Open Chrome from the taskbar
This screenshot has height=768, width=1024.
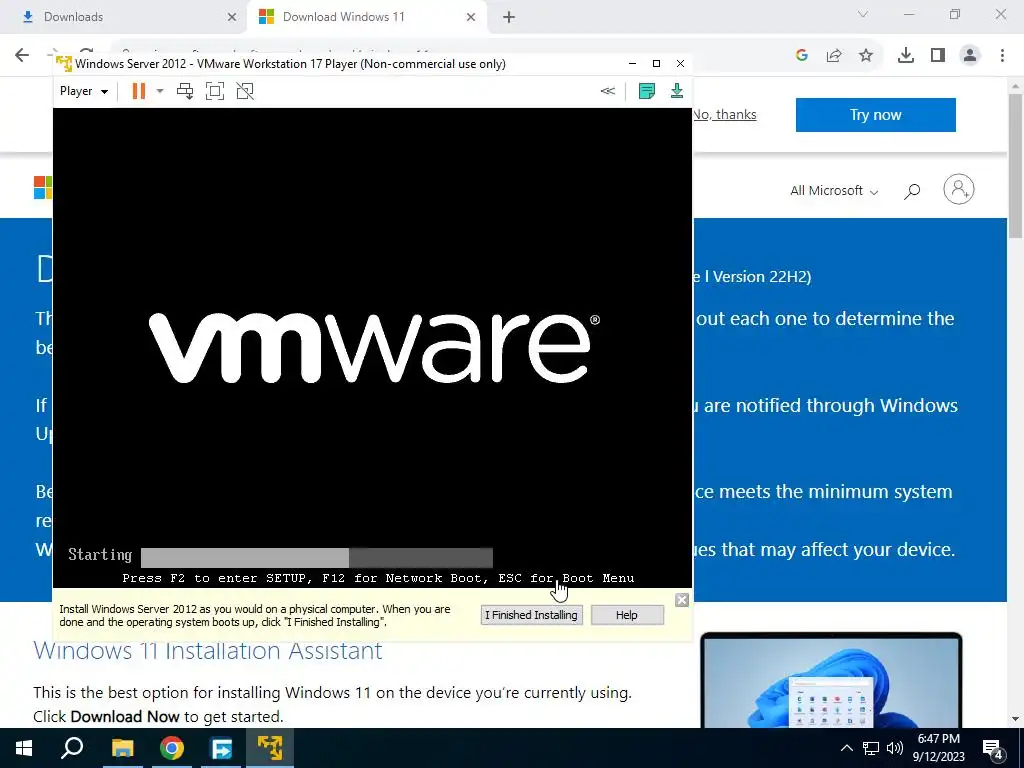172,748
